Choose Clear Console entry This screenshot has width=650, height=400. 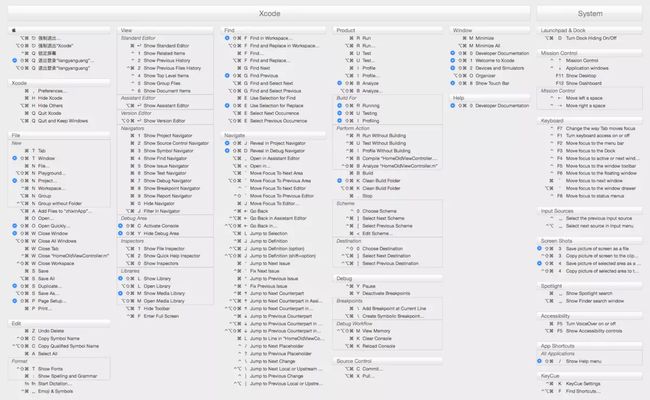[x=376, y=339]
